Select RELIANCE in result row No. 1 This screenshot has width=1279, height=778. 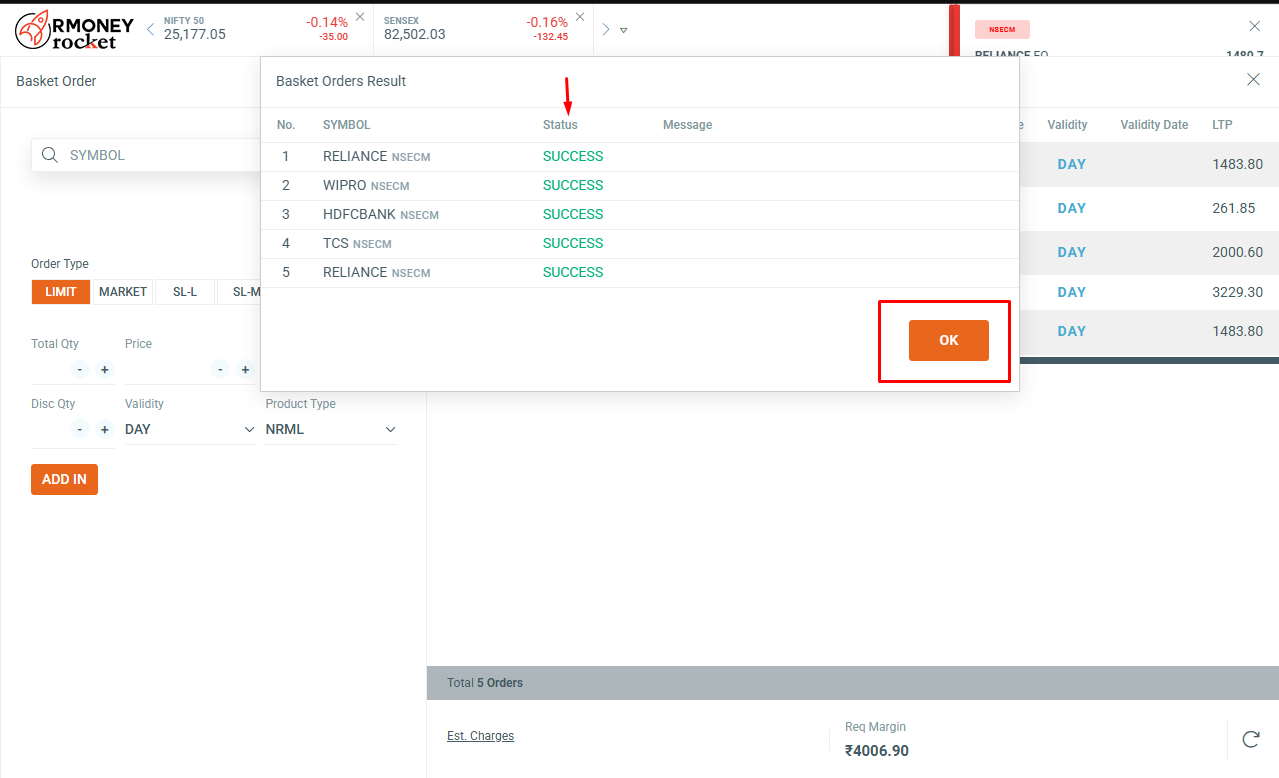point(355,156)
